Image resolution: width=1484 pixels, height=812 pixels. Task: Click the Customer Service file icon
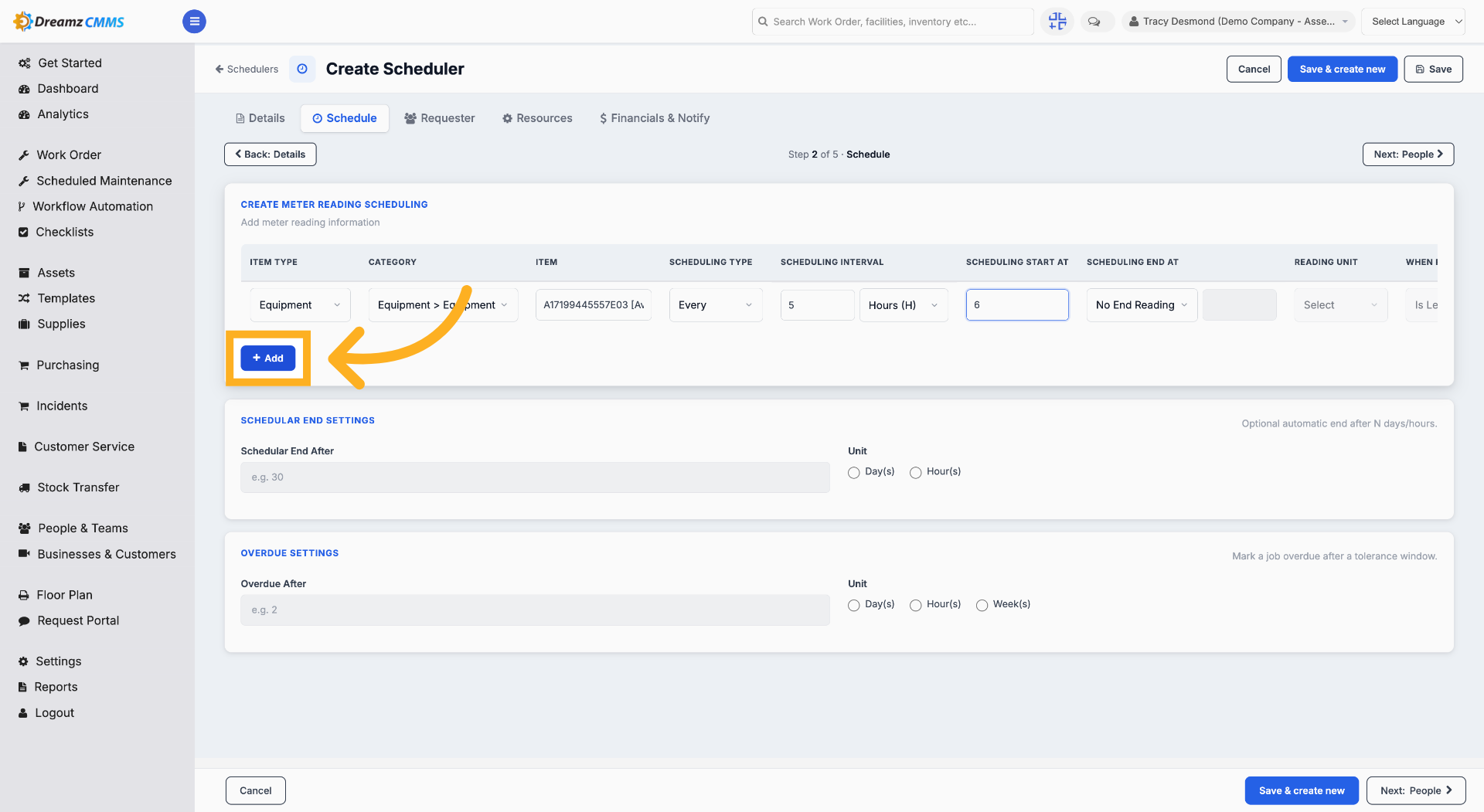pyautogui.click(x=22, y=447)
